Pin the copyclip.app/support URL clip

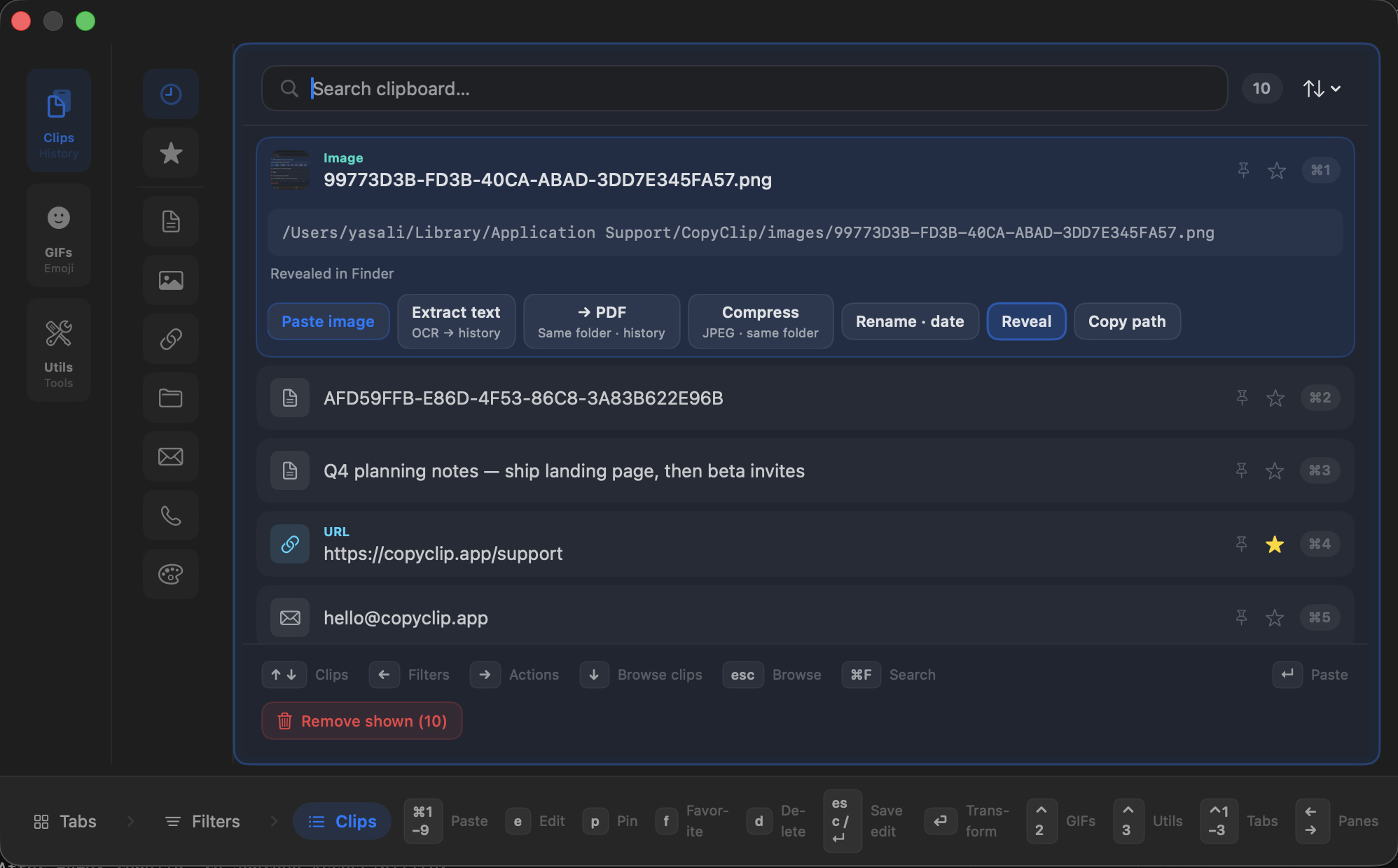click(1241, 544)
